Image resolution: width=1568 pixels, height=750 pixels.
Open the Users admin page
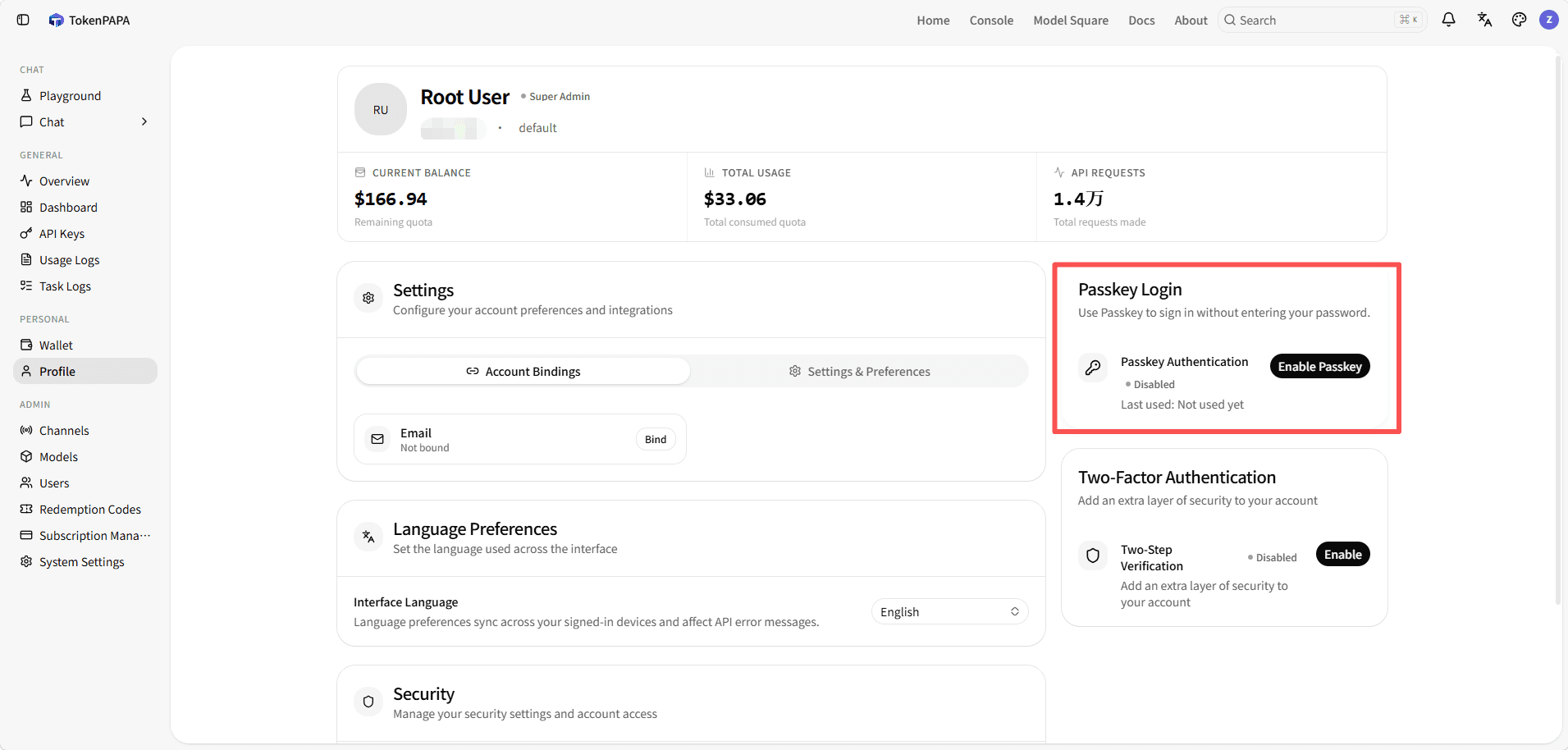click(85, 482)
